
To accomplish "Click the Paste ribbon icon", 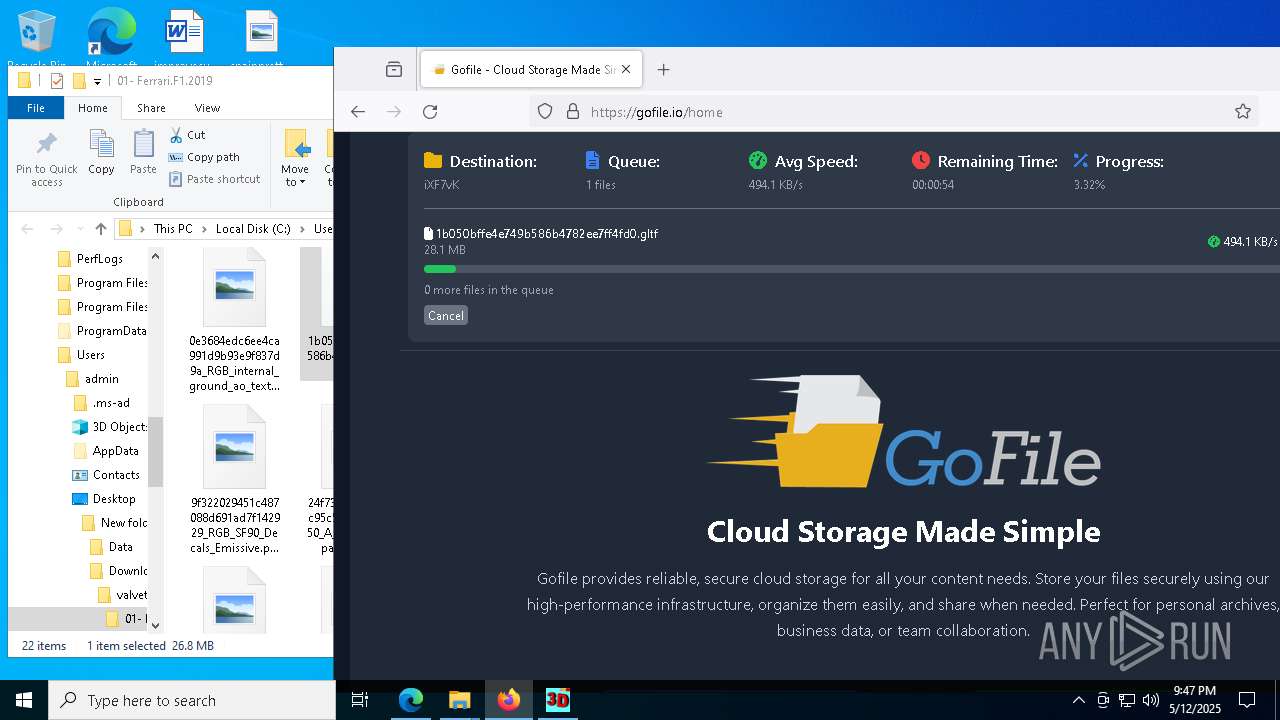I will (x=143, y=152).
